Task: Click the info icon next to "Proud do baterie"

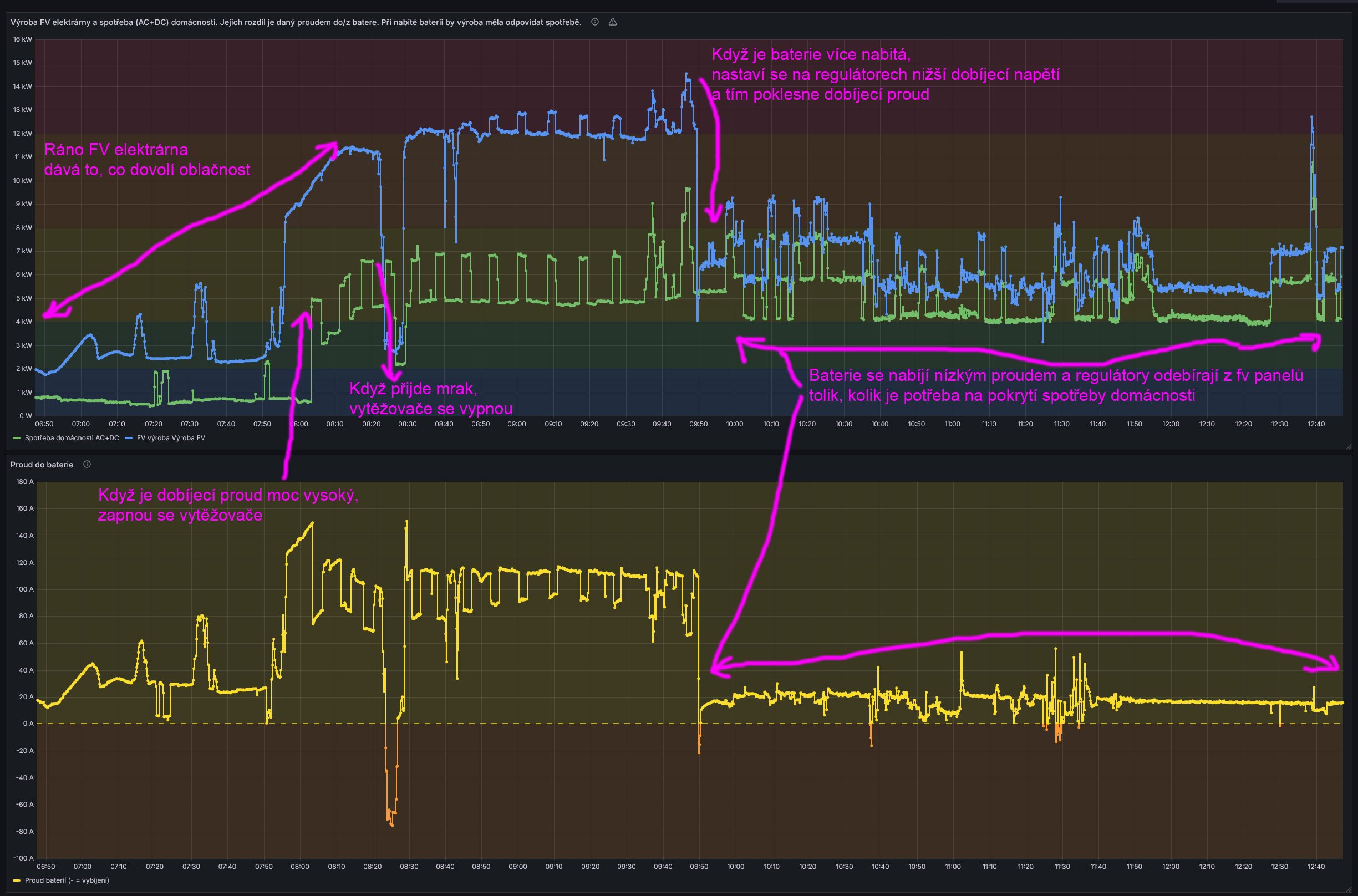Action: tap(88, 465)
